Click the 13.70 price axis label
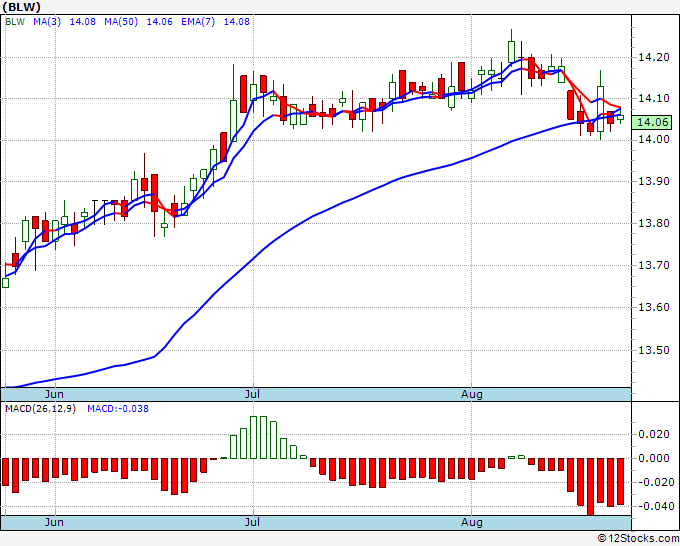680x546 pixels. click(654, 265)
